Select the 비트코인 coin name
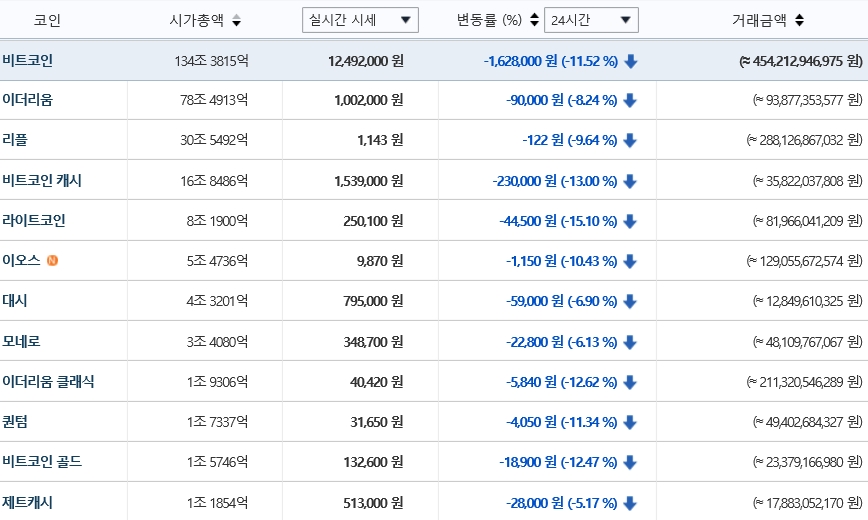This screenshot has height=520, width=868. pyautogui.click(x=28, y=60)
